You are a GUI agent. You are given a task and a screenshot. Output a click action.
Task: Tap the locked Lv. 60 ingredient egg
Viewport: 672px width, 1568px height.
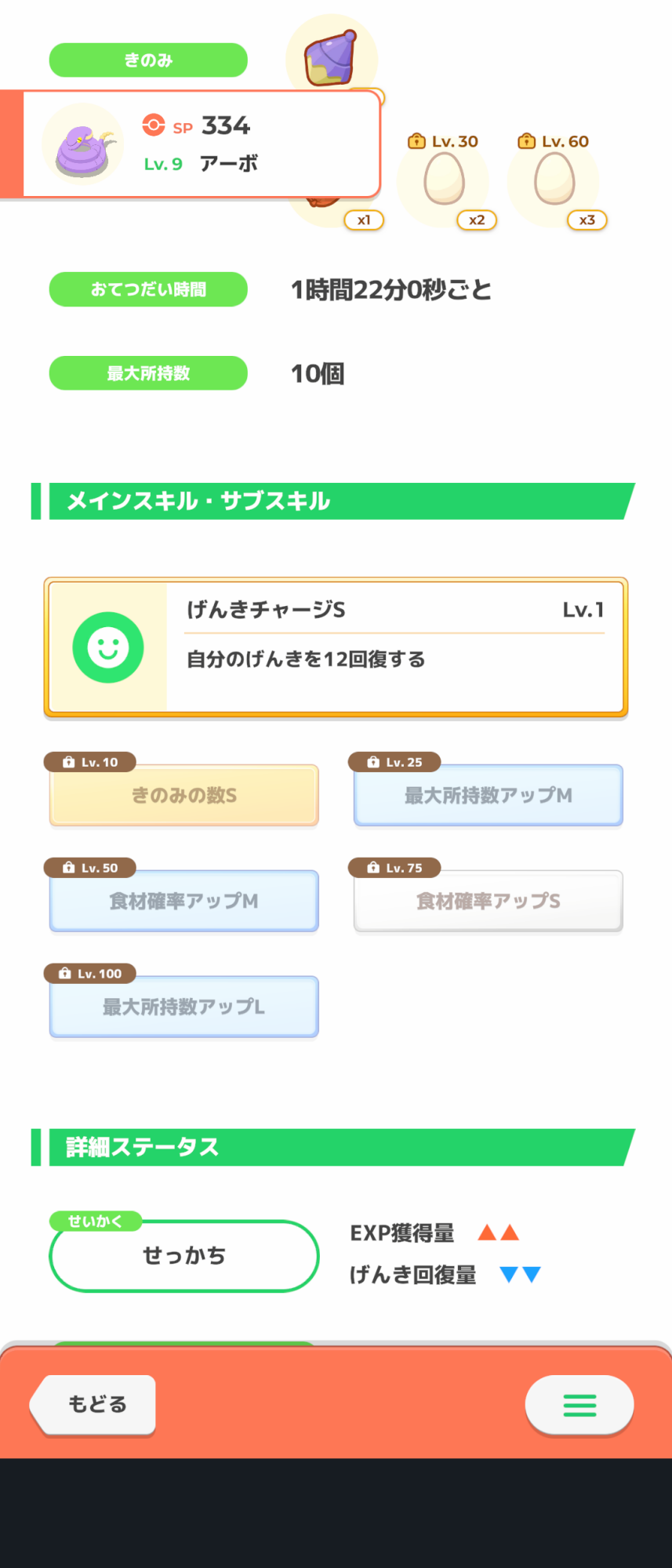[x=554, y=179]
